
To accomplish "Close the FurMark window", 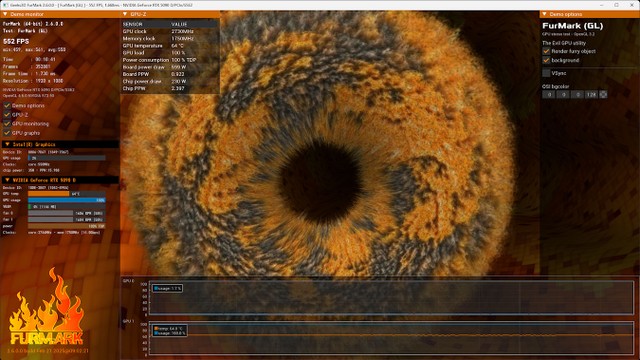I will [x=631, y=5].
